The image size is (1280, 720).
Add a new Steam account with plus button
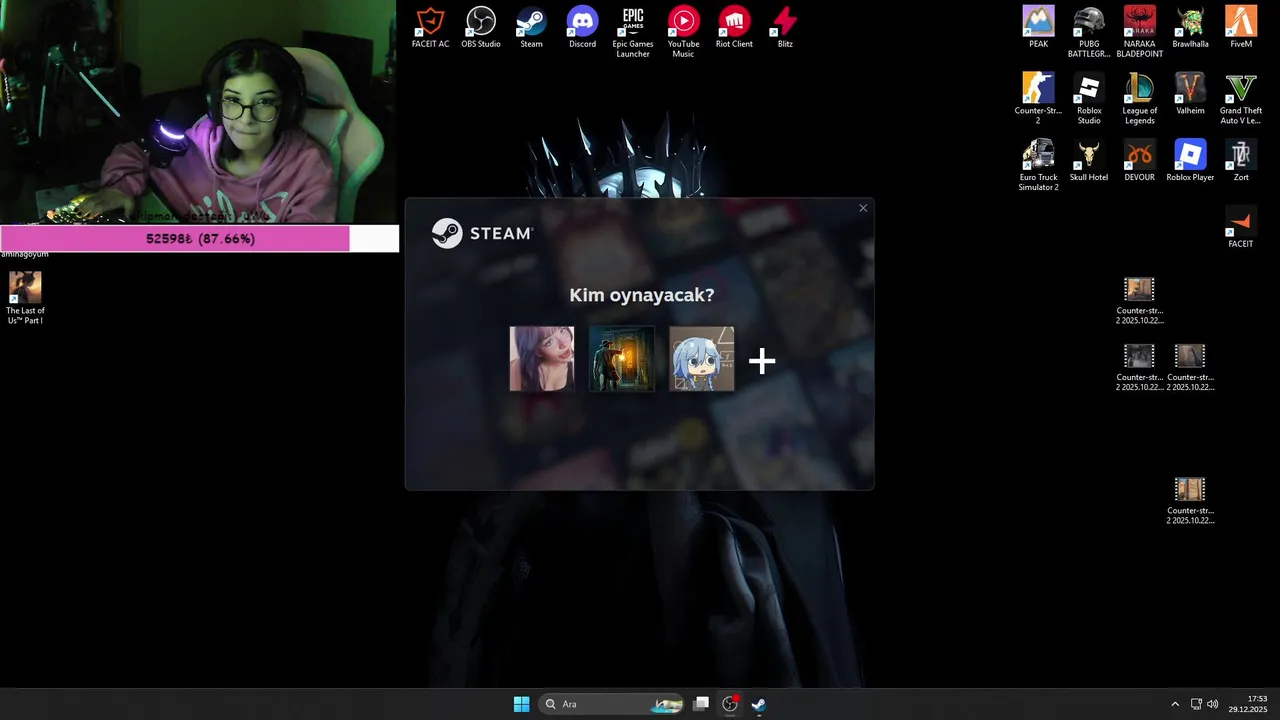click(762, 361)
